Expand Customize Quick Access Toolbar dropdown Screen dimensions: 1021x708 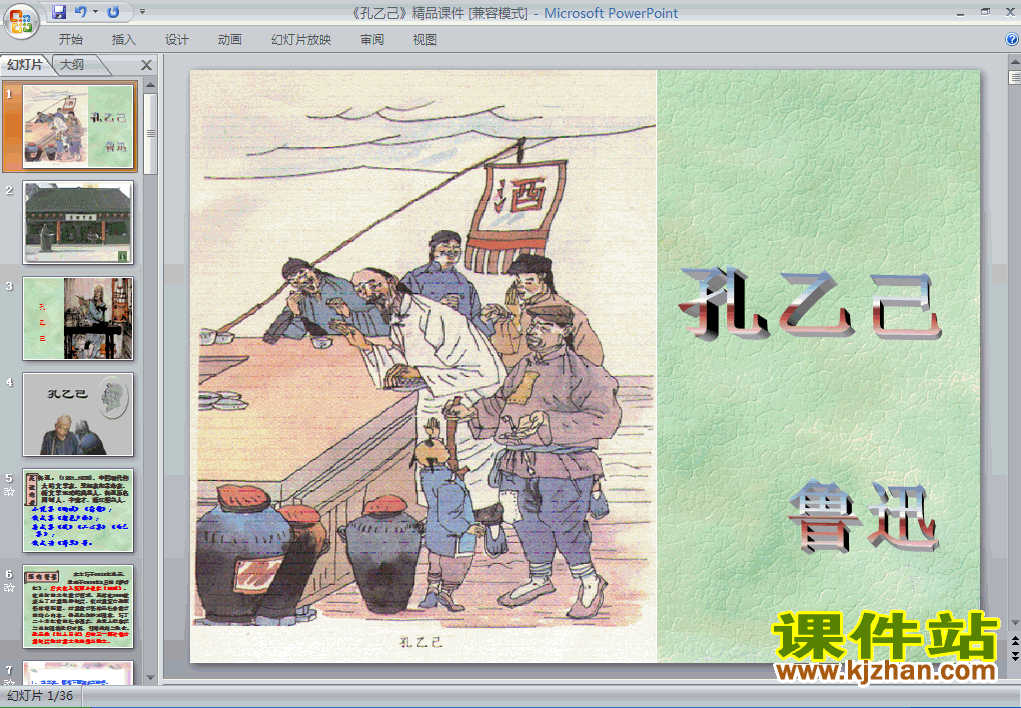[x=143, y=12]
